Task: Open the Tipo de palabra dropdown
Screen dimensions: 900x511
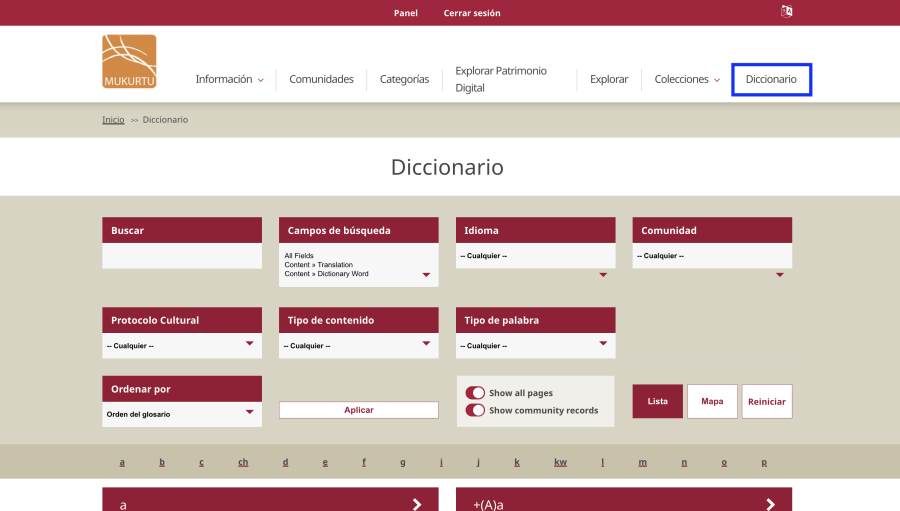Action: 536,346
